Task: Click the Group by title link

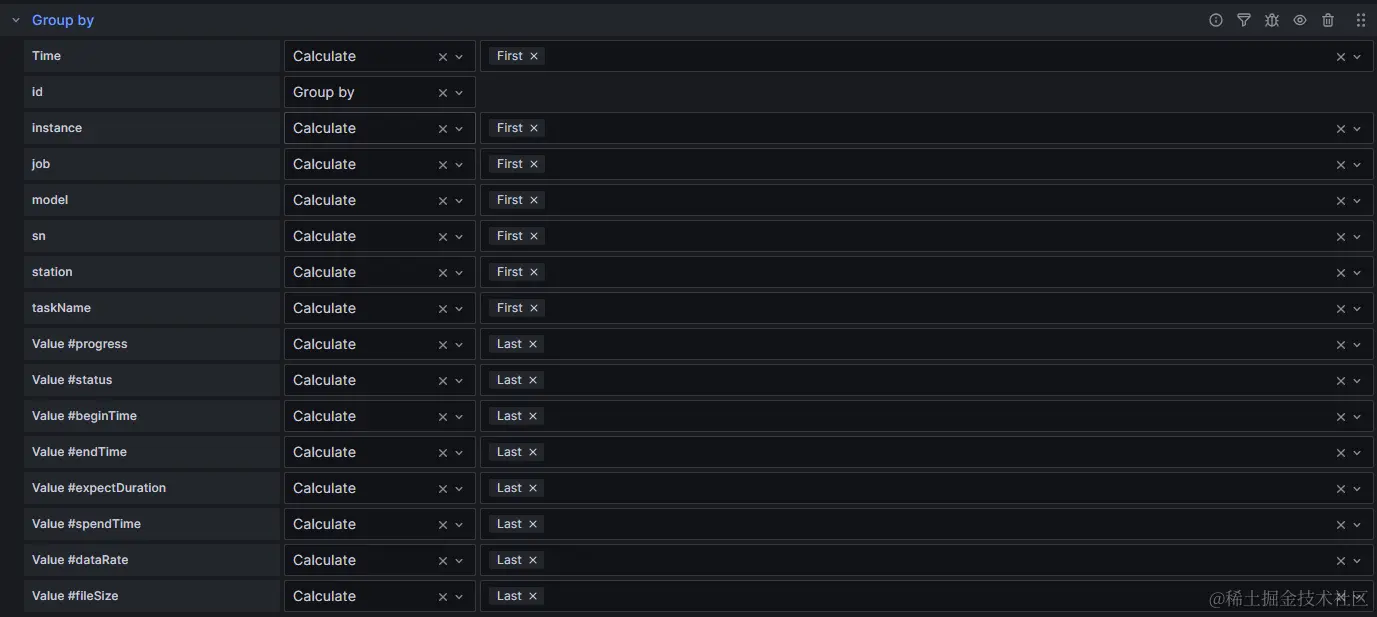Action: [x=63, y=20]
